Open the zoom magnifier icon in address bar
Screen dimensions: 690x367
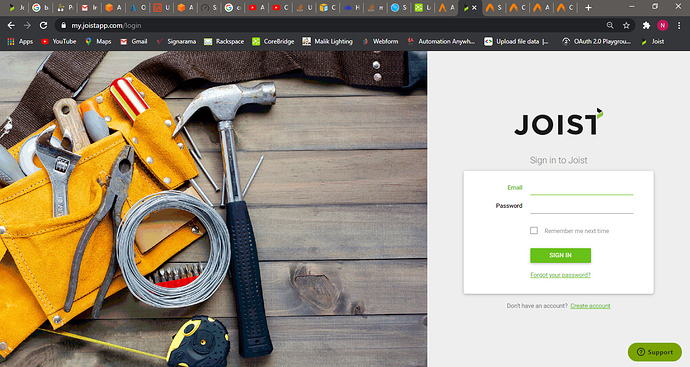pyautogui.click(x=610, y=26)
